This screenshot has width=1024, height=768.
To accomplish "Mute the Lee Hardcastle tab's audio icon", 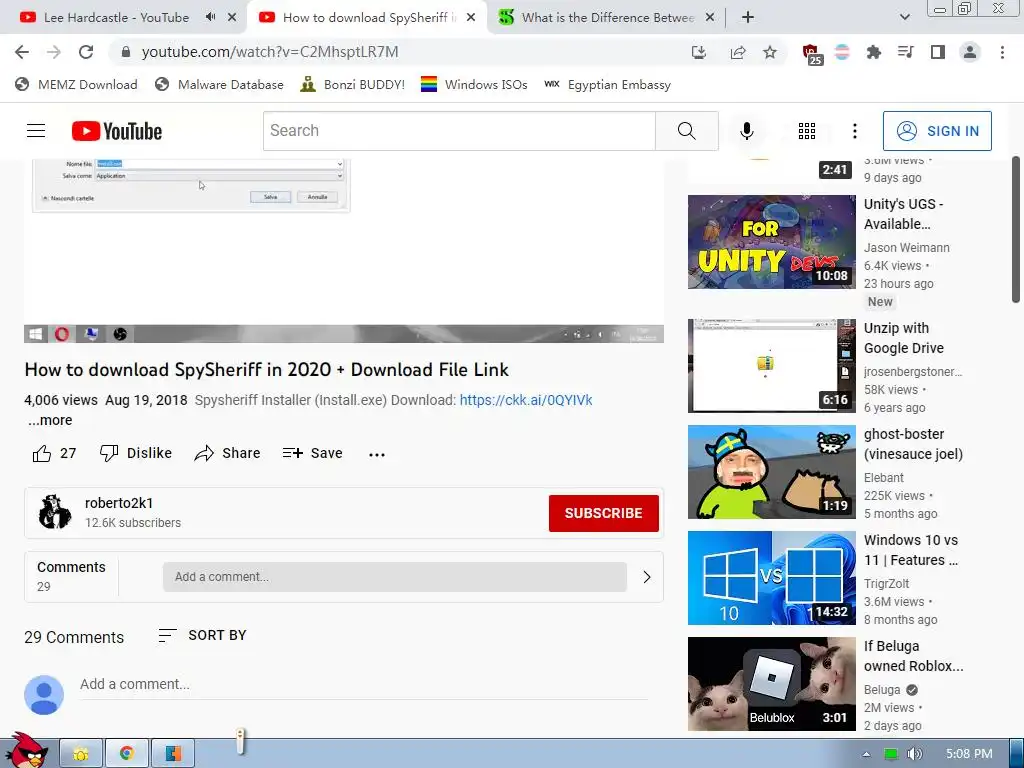I will (210, 17).
